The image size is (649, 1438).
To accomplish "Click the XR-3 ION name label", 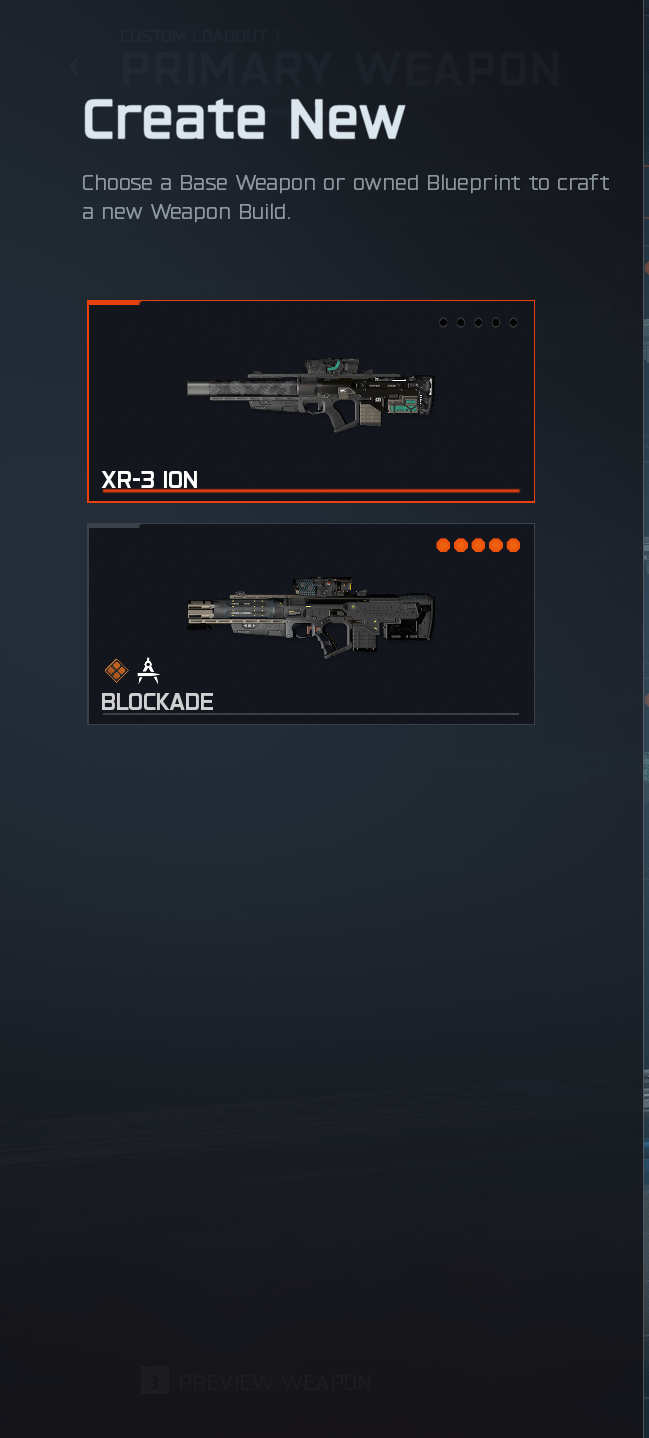I will (x=150, y=479).
